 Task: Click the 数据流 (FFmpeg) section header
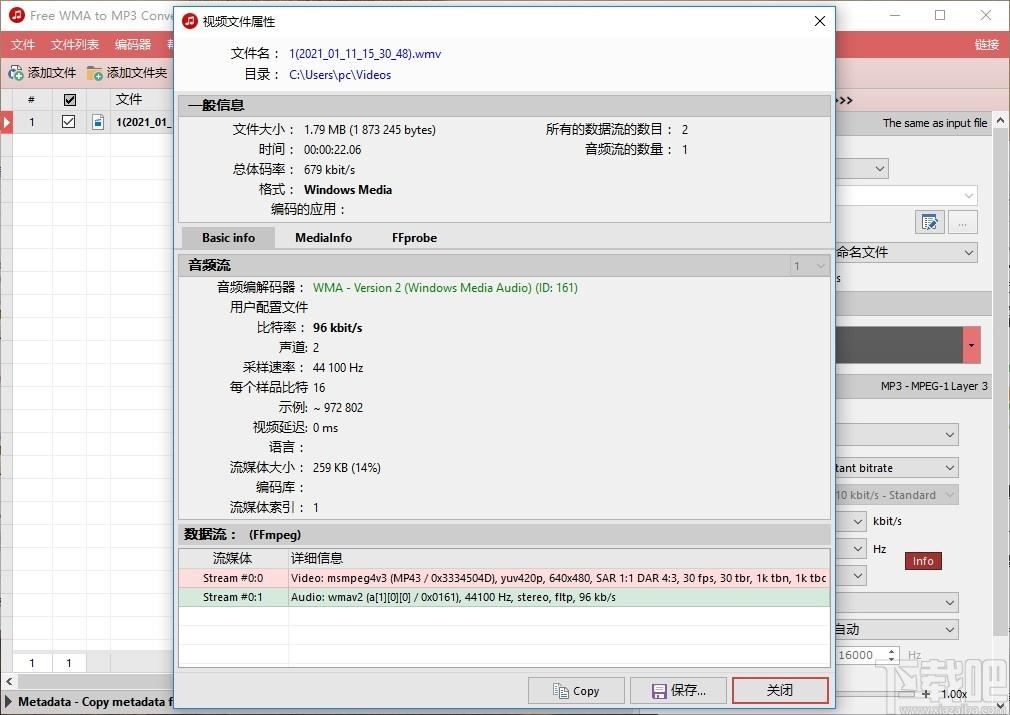point(504,535)
